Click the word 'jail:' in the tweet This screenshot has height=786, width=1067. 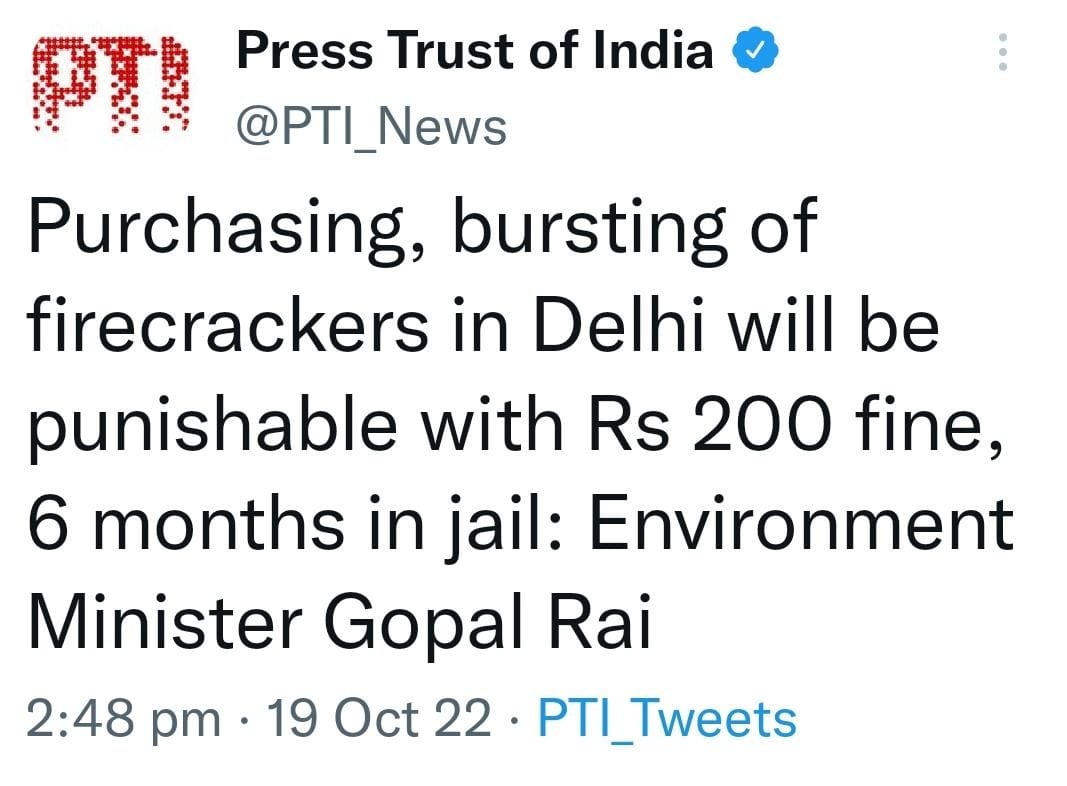tap(509, 525)
